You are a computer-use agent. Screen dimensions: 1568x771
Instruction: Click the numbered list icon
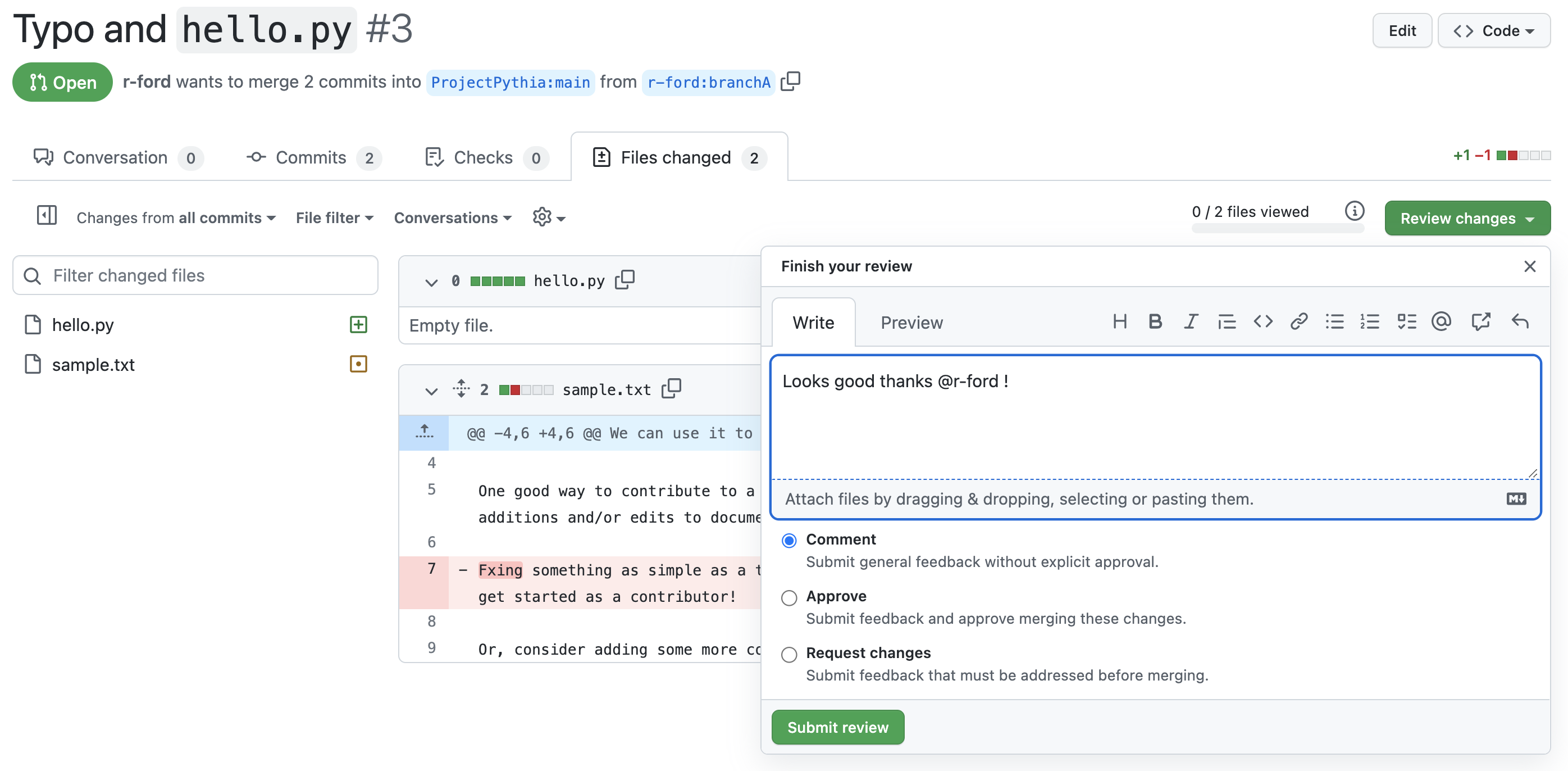tap(1368, 322)
